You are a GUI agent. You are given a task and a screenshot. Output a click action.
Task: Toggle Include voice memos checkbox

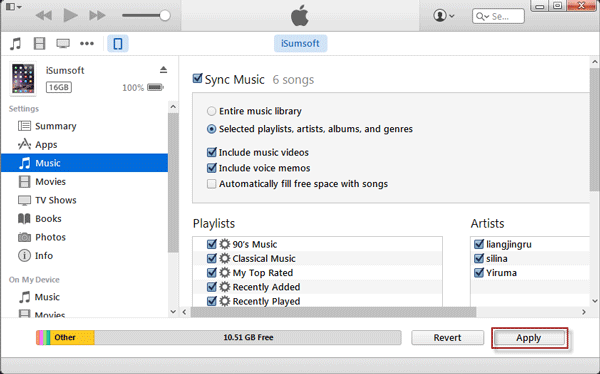(x=212, y=168)
